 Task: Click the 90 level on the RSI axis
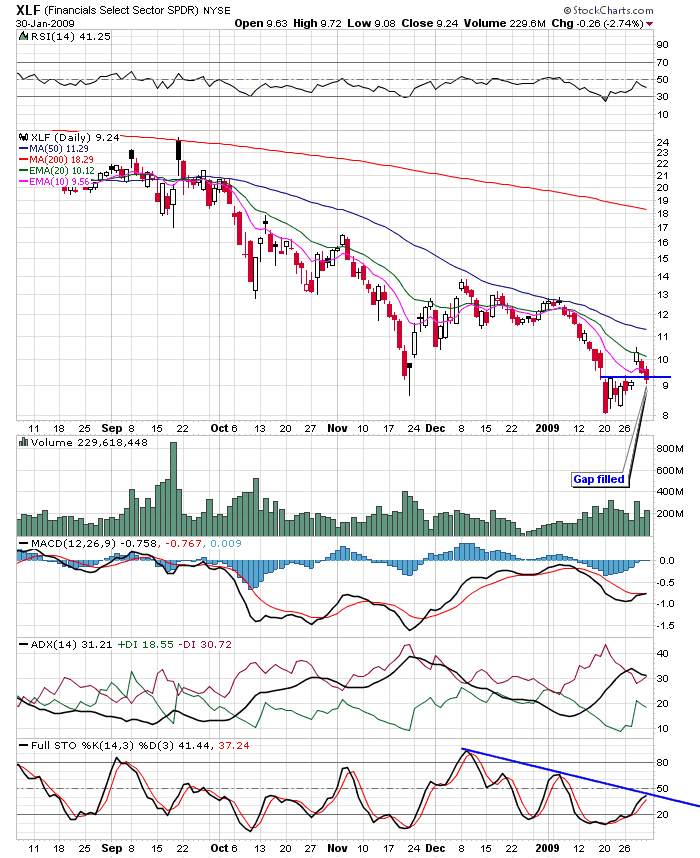pos(662,45)
